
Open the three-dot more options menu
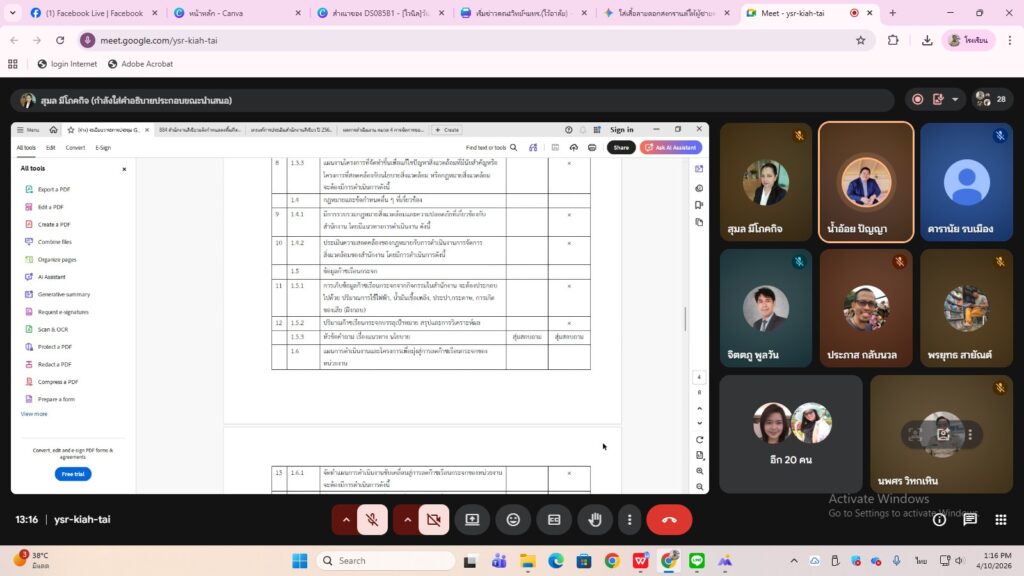coord(629,520)
